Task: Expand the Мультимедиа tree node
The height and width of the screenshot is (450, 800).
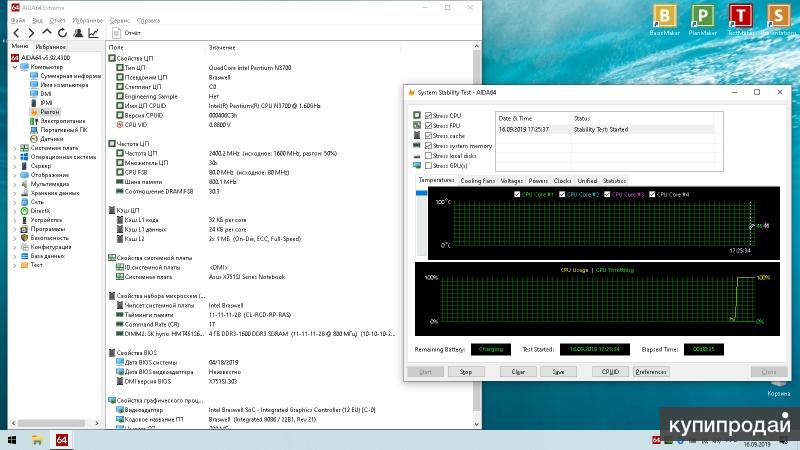Action: (x=15, y=184)
